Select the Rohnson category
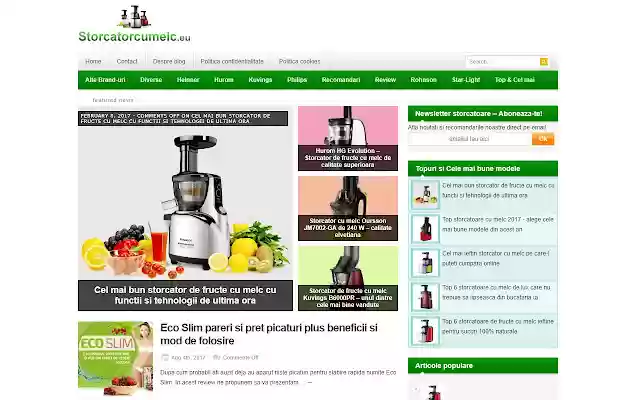The image size is (640, 400). [423, 80]
